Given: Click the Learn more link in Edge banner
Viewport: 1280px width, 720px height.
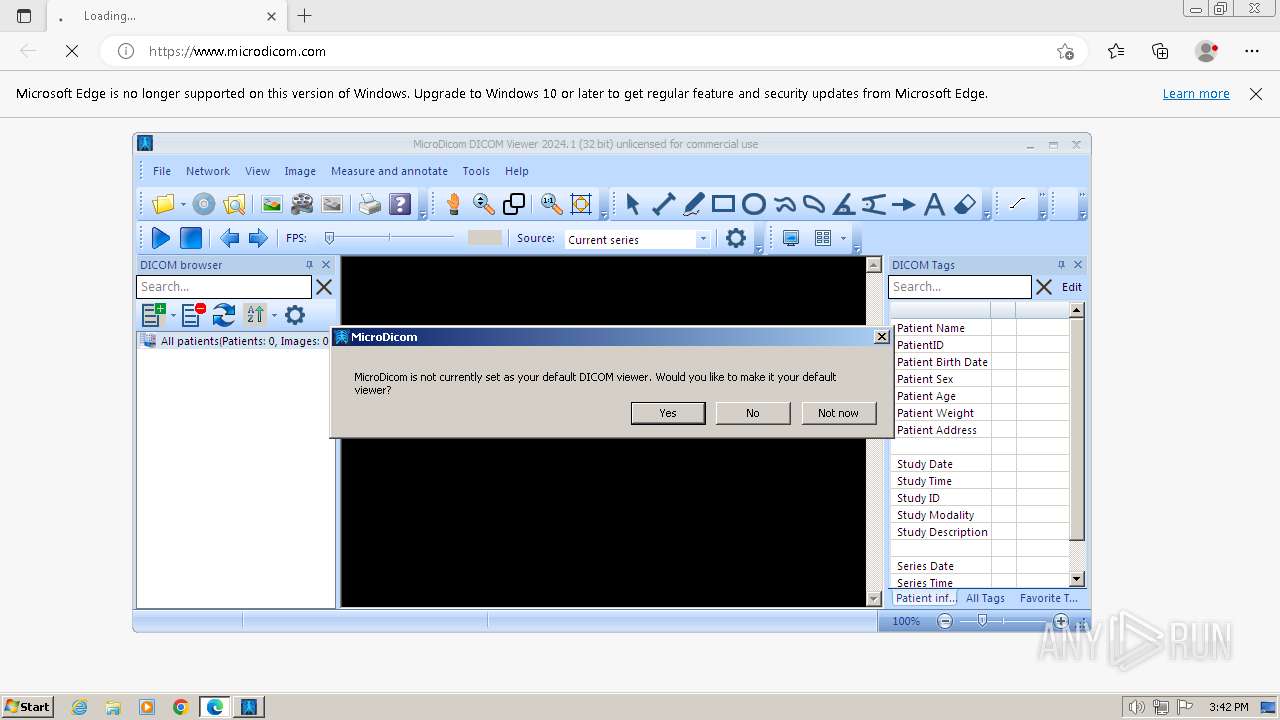Looking at the screenshot, I should tap(1196, 94).
